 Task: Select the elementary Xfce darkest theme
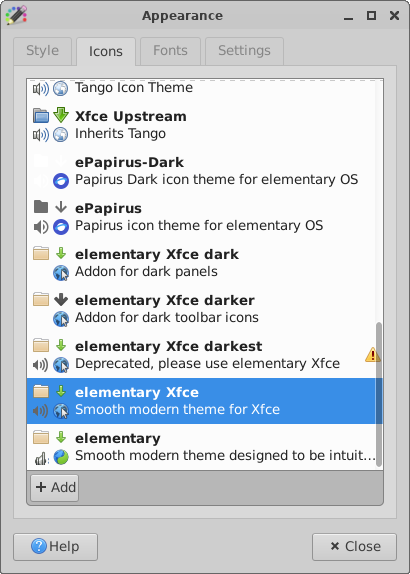[204, 355]
